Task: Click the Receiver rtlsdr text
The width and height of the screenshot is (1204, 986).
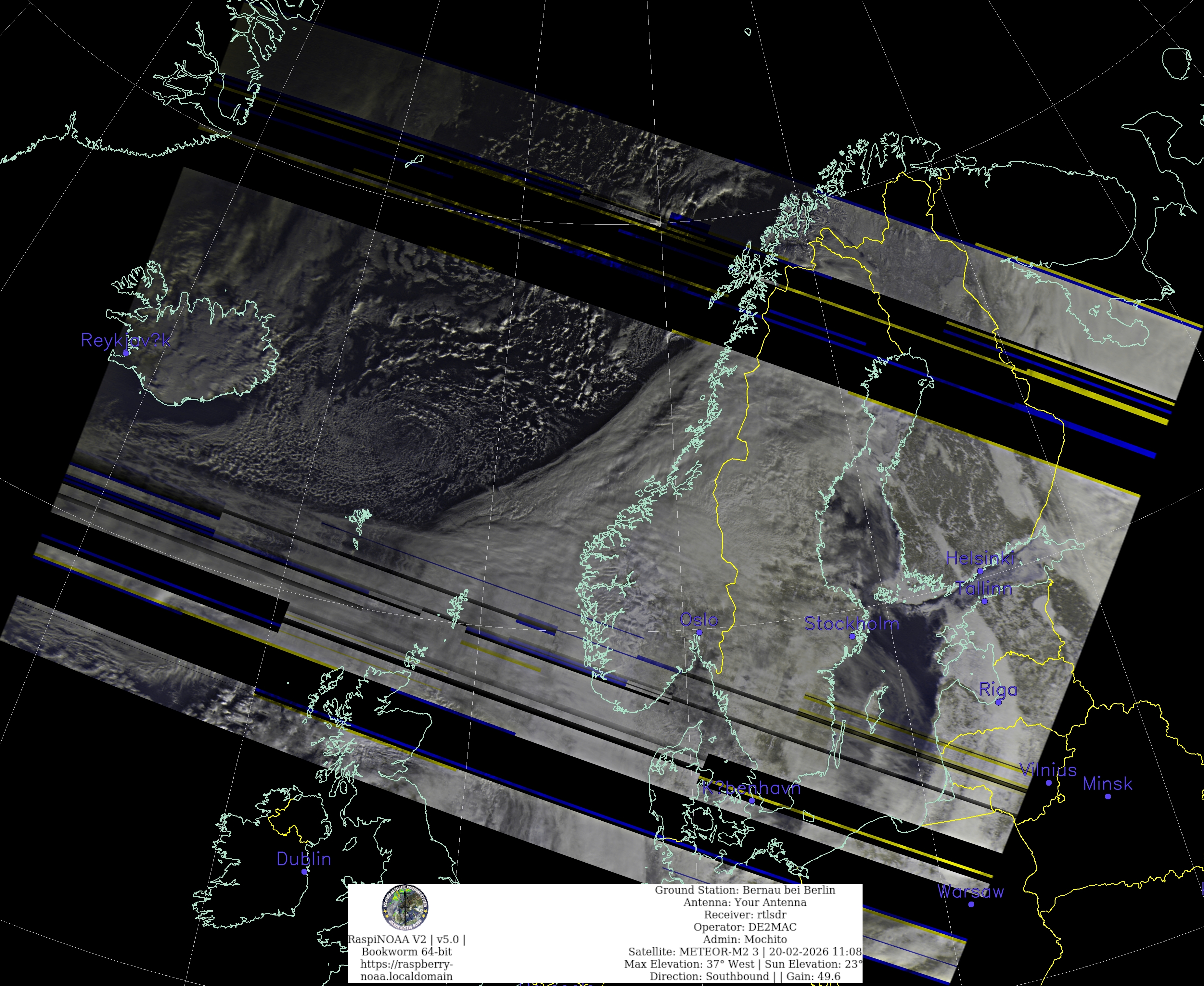Action: [x=745, y=915]
